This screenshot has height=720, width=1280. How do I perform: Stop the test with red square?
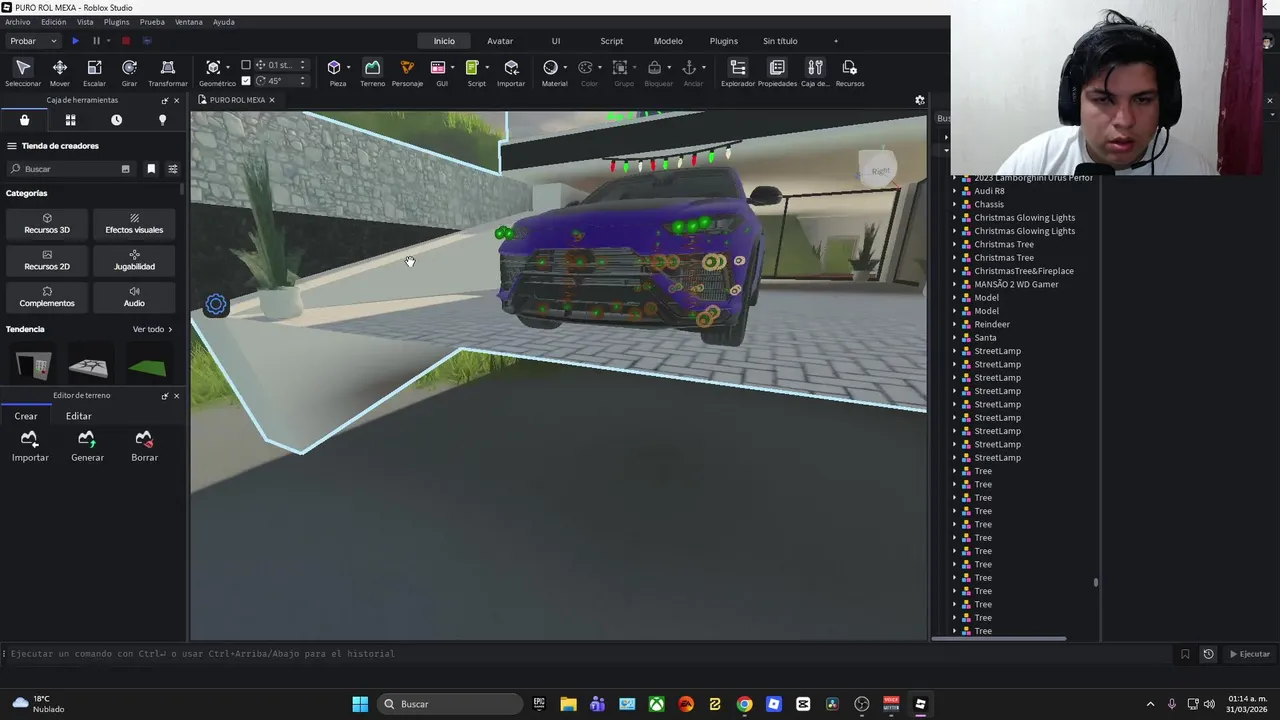(x=126, y=41)
